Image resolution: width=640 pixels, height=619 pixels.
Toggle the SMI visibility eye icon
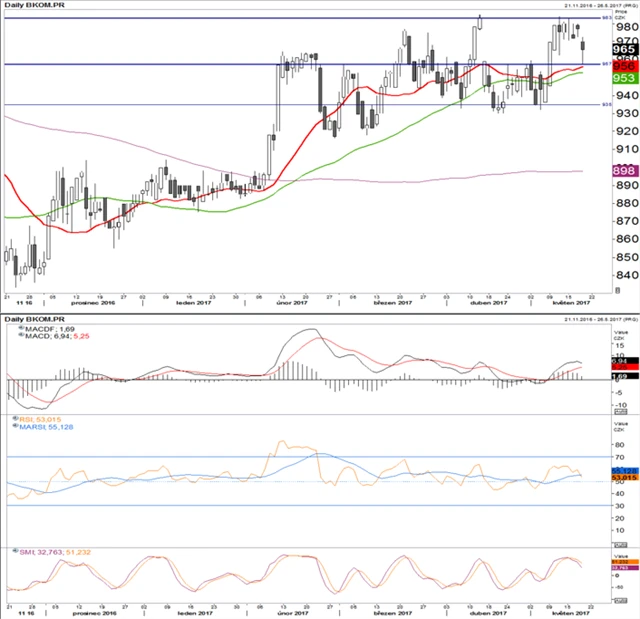coord(16,551)
